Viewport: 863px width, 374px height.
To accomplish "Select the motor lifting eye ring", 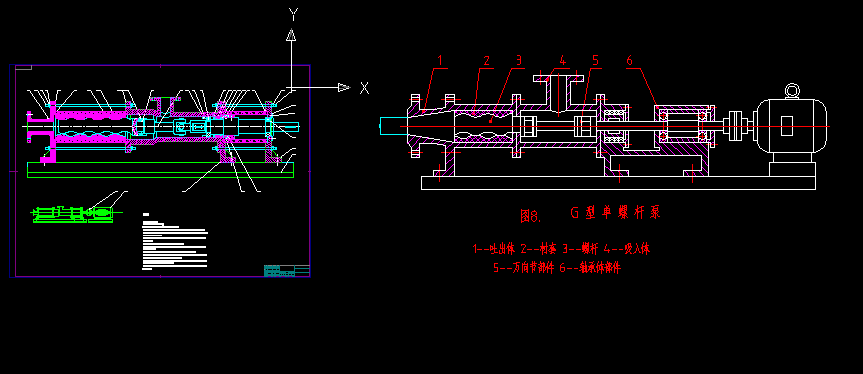I will [x=792, y=91].
